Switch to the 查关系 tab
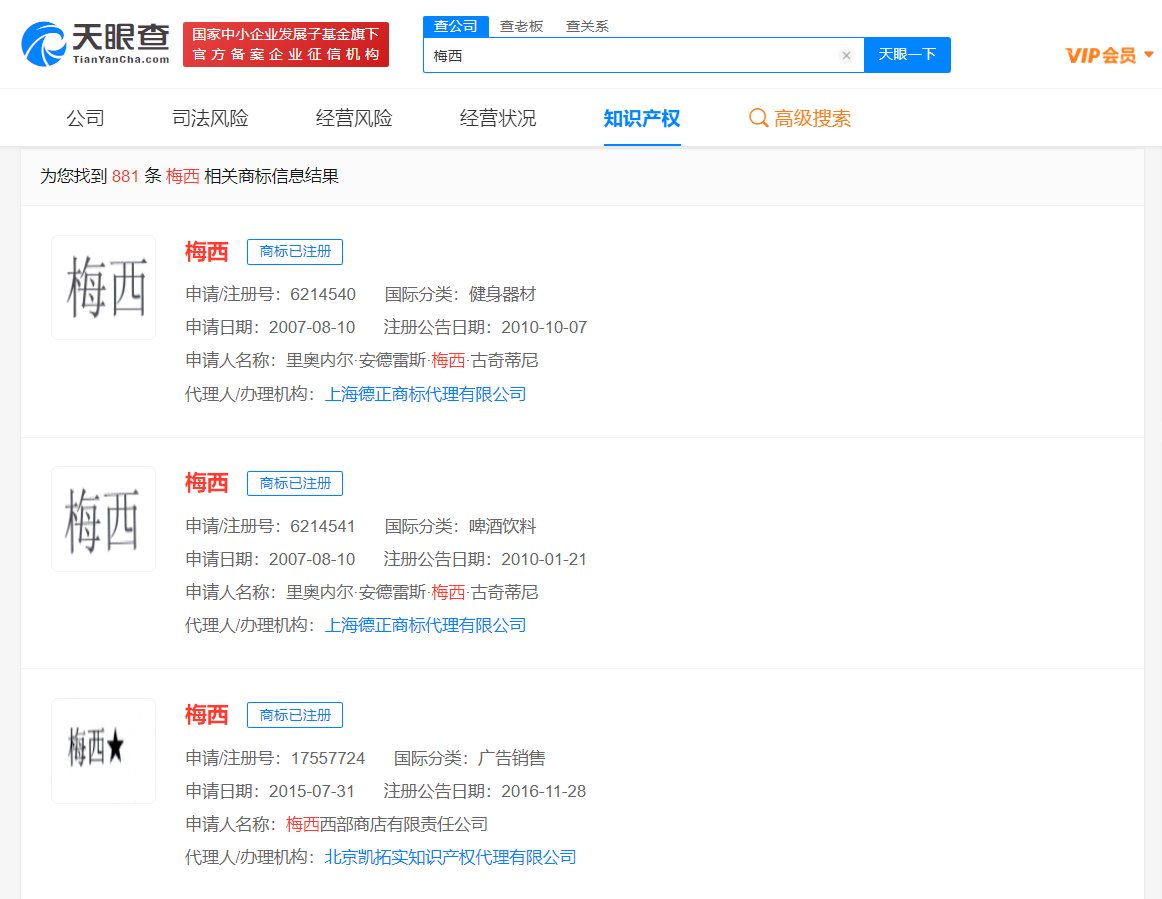Screen dimensions: 1162x899 tap(586, 26)
